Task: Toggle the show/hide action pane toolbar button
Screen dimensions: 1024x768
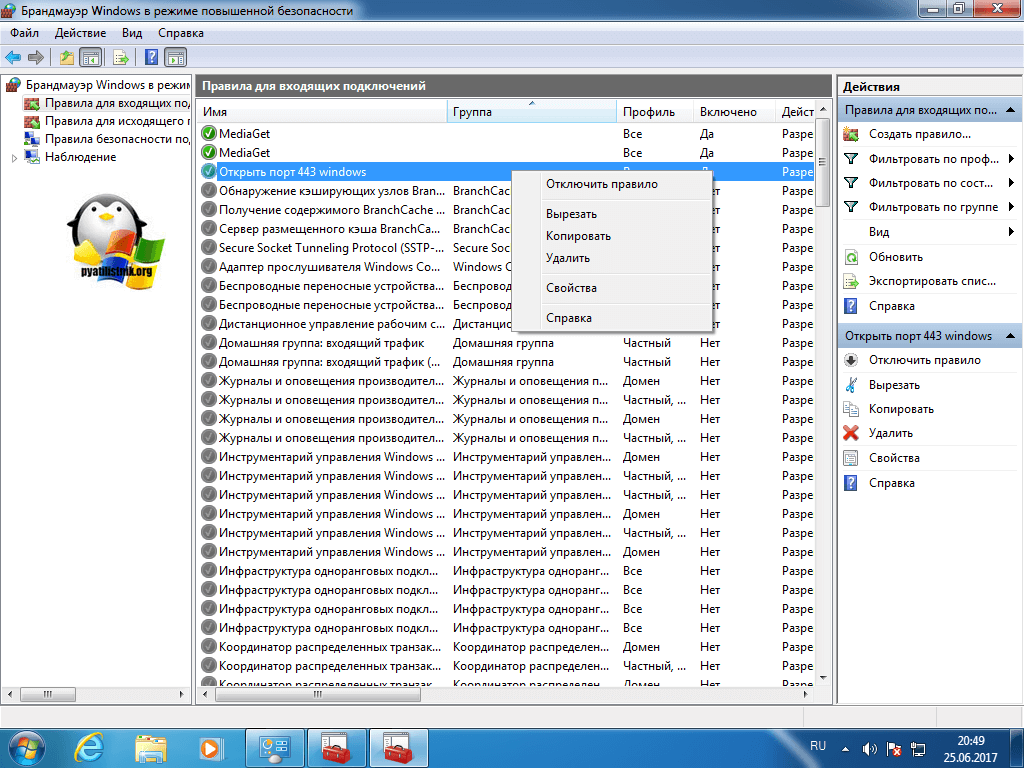Action: coord(176,57)
